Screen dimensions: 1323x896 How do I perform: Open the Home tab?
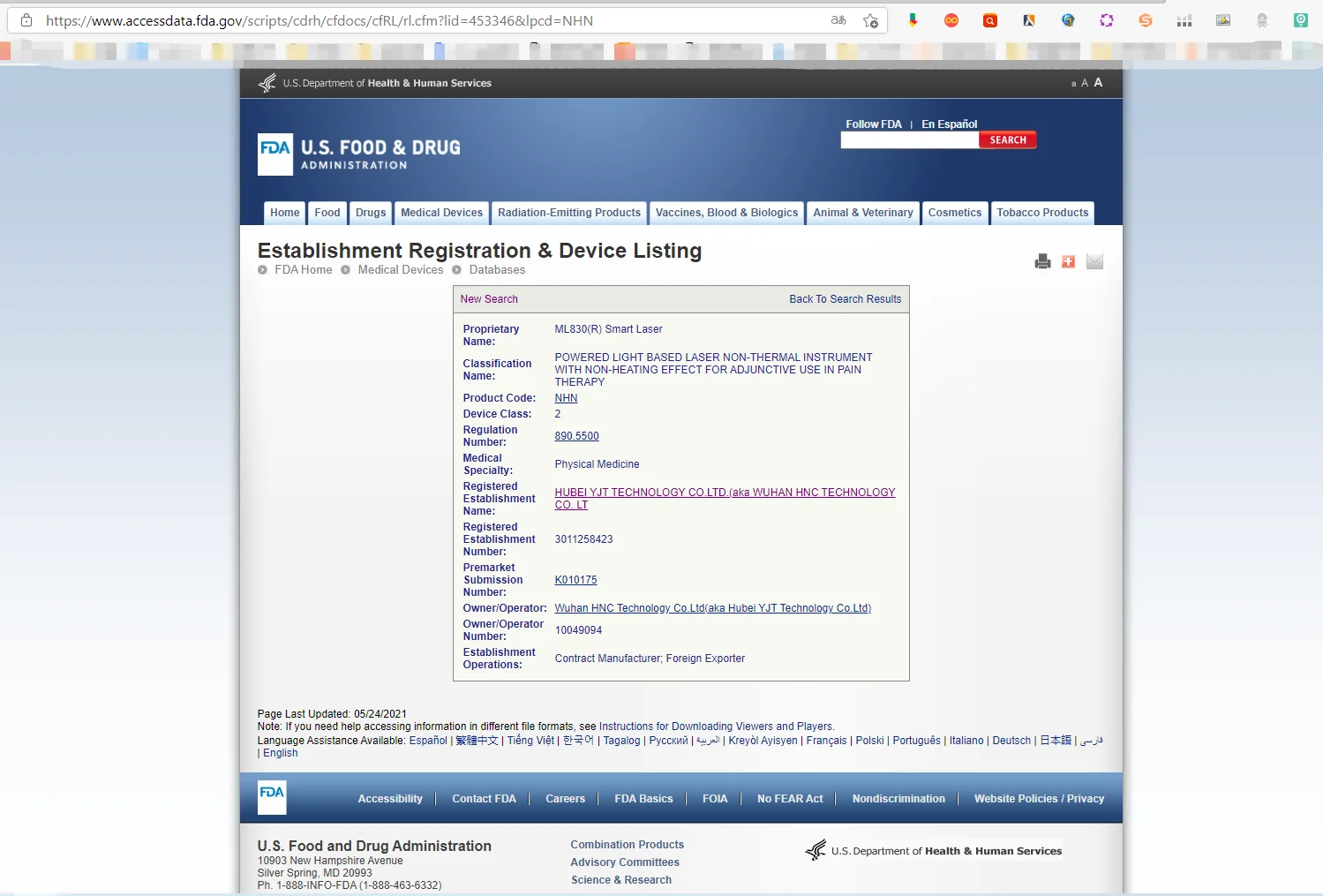pos(284,213)
